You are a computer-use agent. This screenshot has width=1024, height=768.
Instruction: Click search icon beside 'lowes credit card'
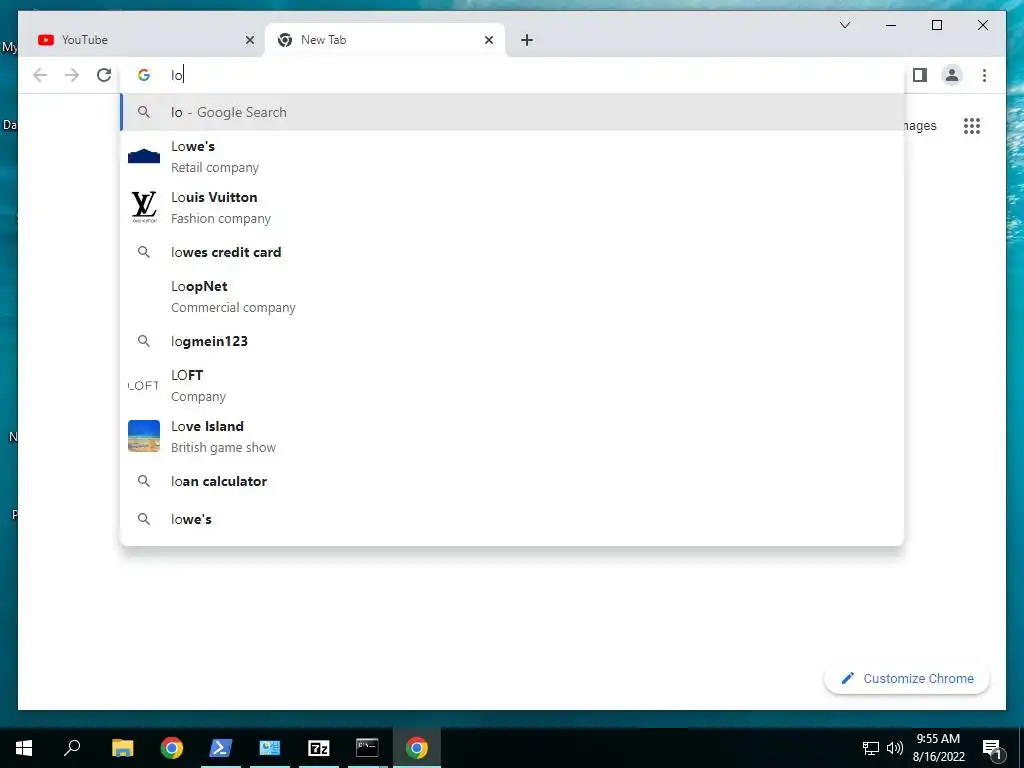[x=144, y=252]
